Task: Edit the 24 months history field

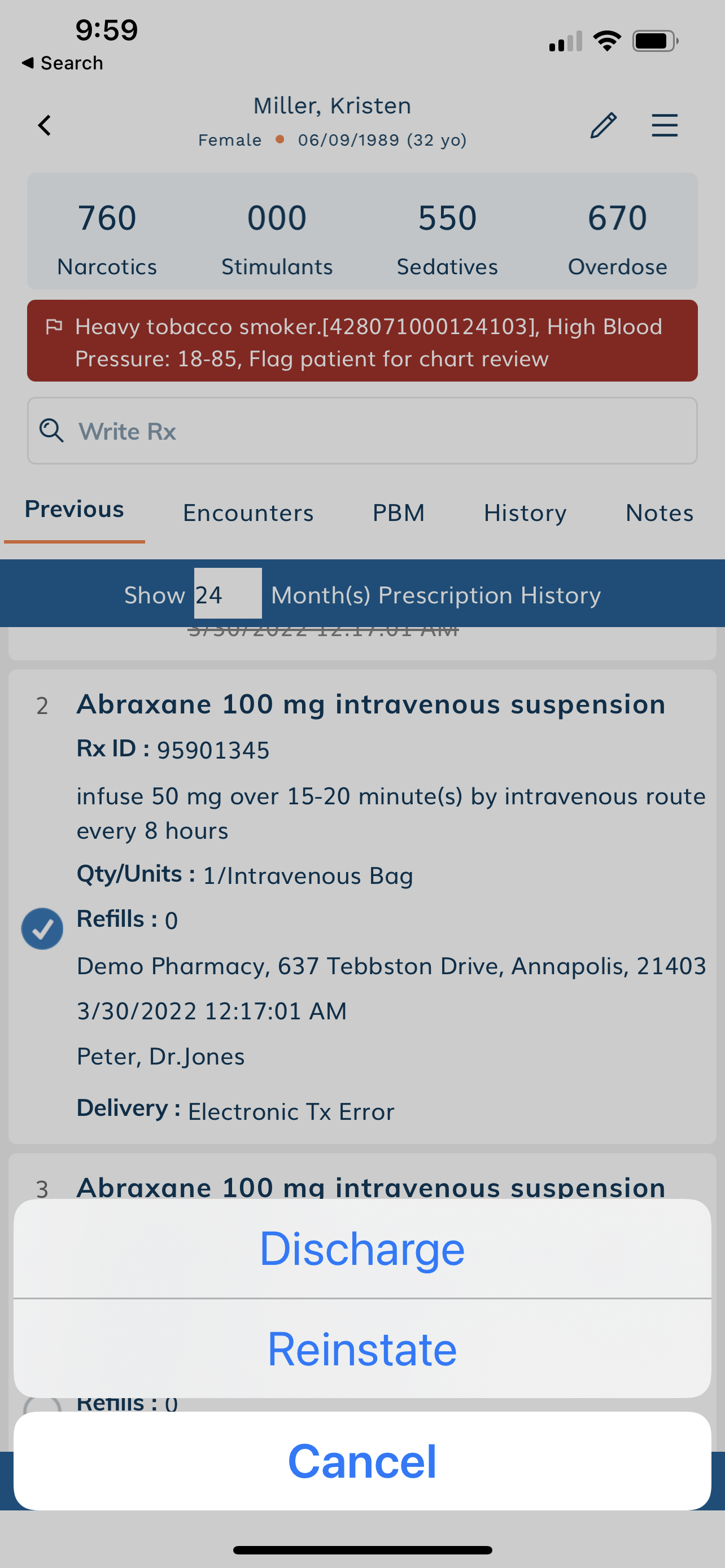Action: click(228, 593)
